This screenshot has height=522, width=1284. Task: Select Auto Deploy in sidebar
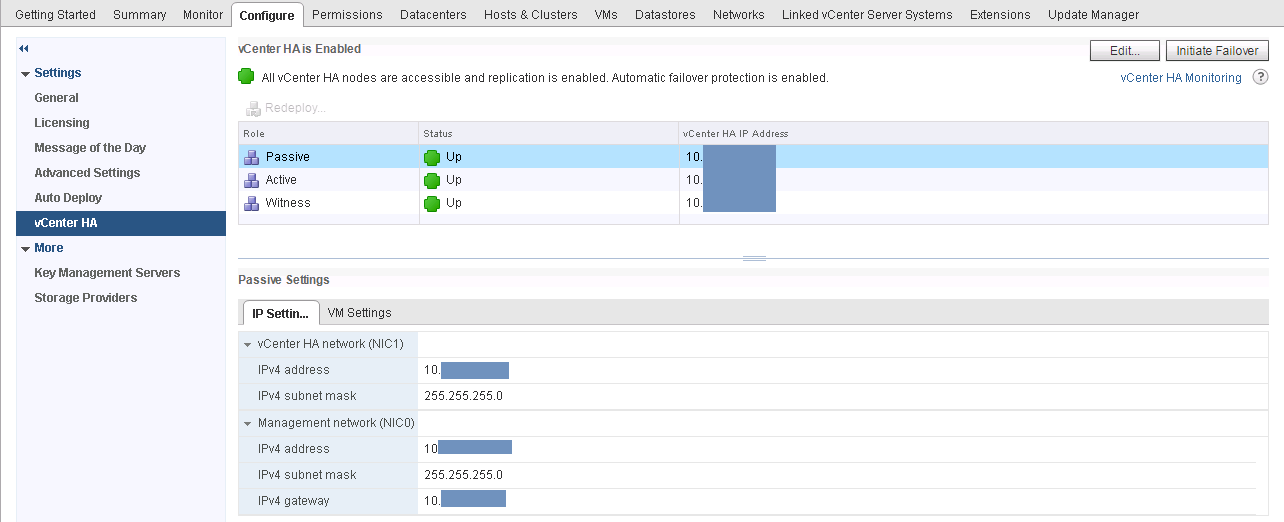tap(68, 198)
